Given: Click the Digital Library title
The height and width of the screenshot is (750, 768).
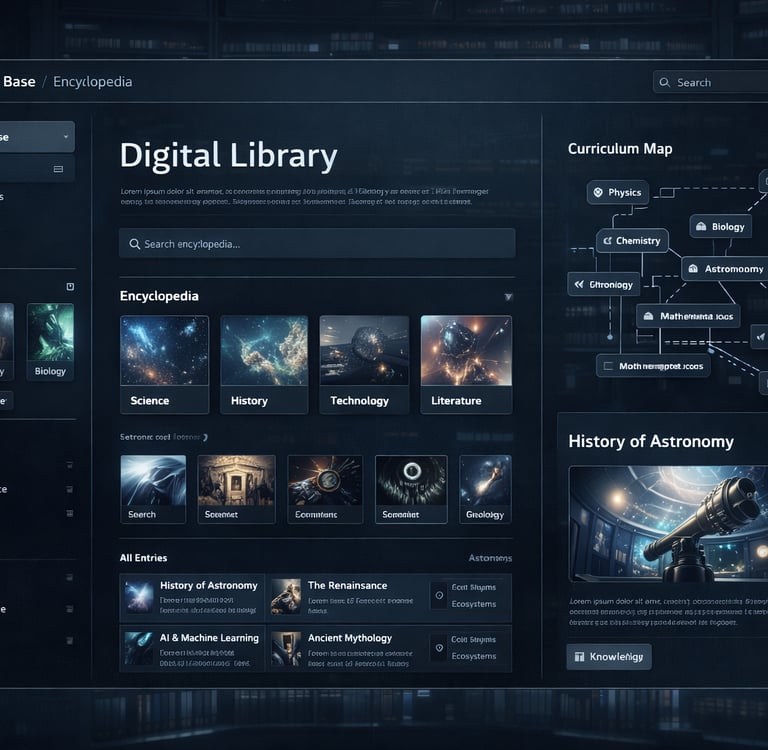Looking at the screenshot, I should click(229, 156).
